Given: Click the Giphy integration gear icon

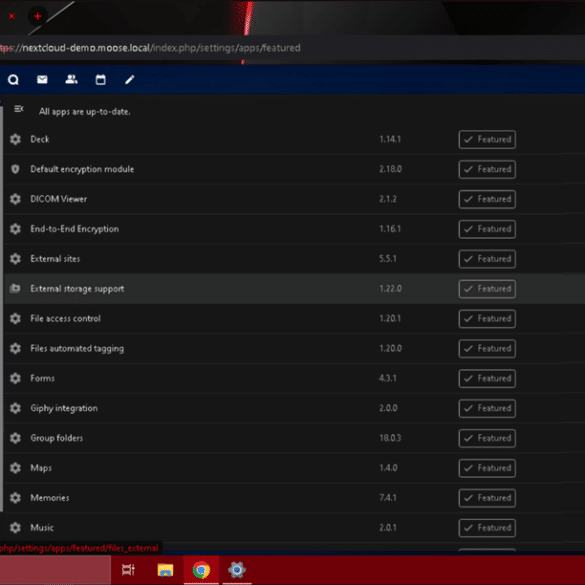Looking at the screenshot, I should (15, 408).
